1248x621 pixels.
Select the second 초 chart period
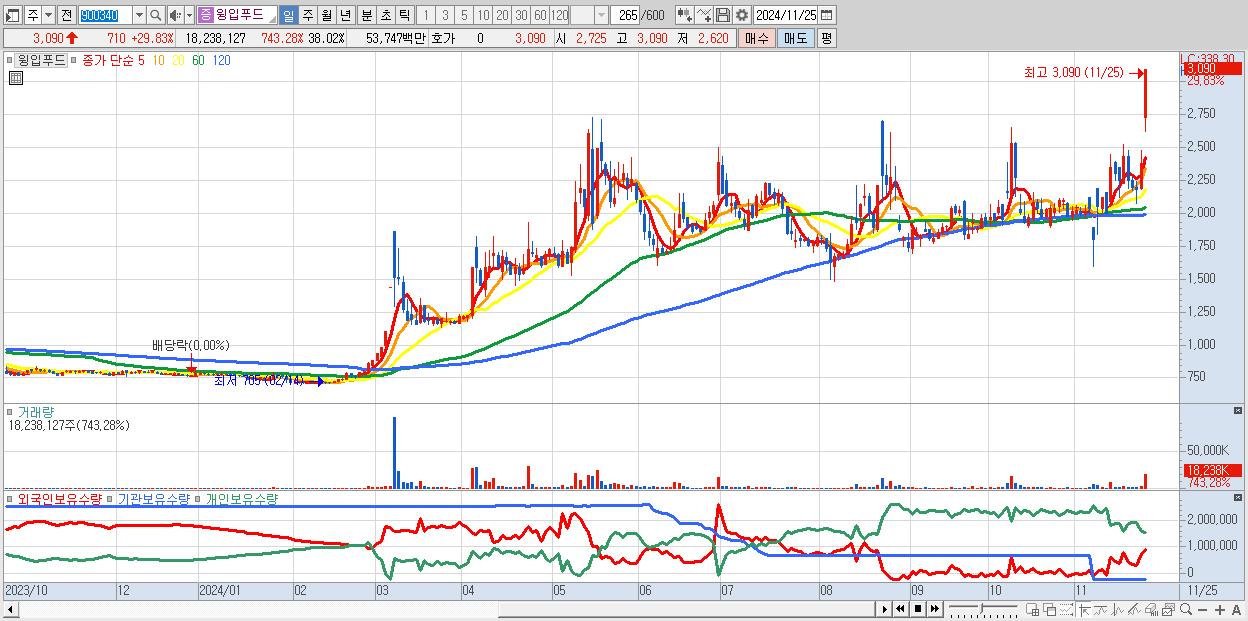(385, 15)
